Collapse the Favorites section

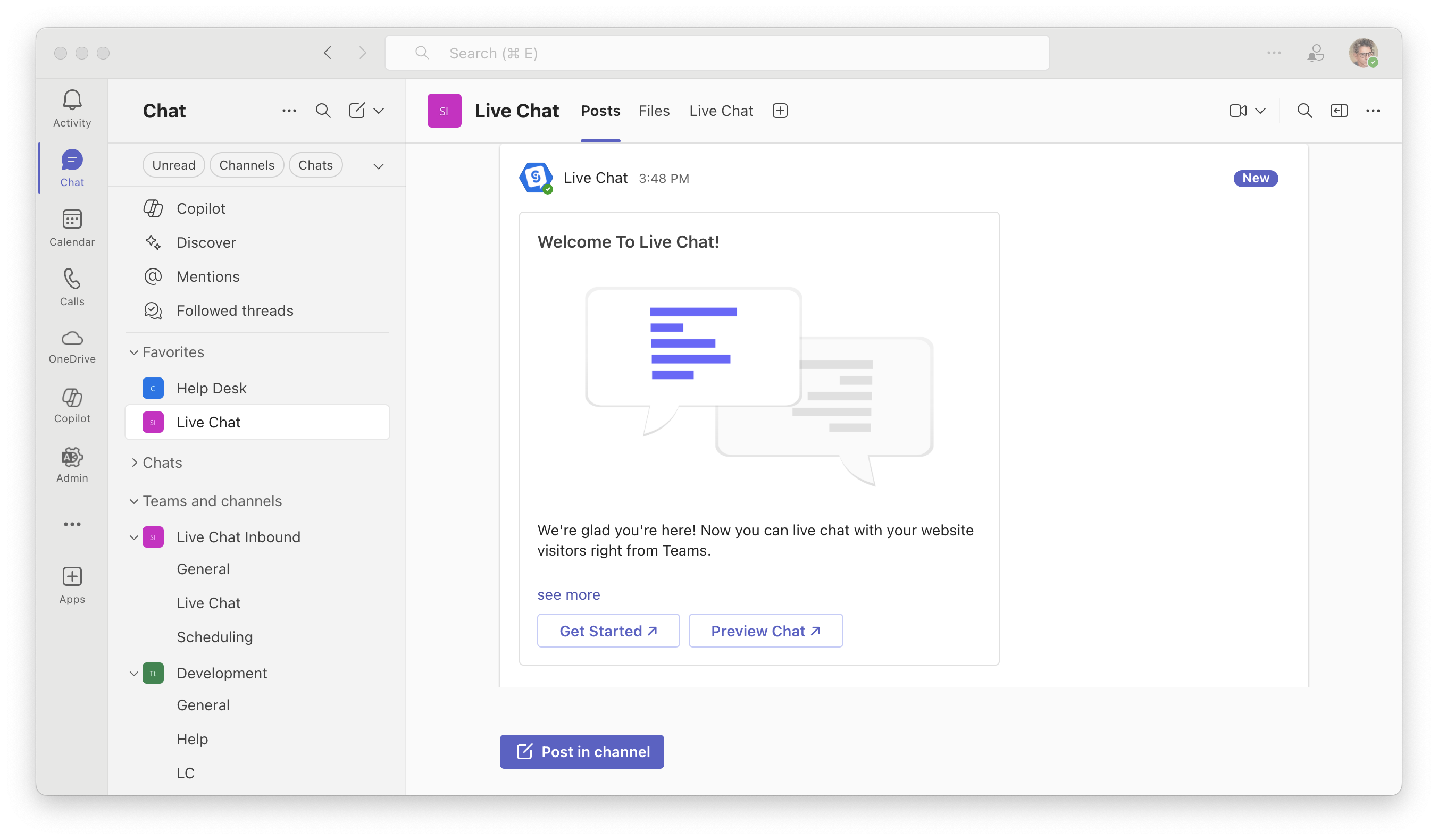point(134,352)
